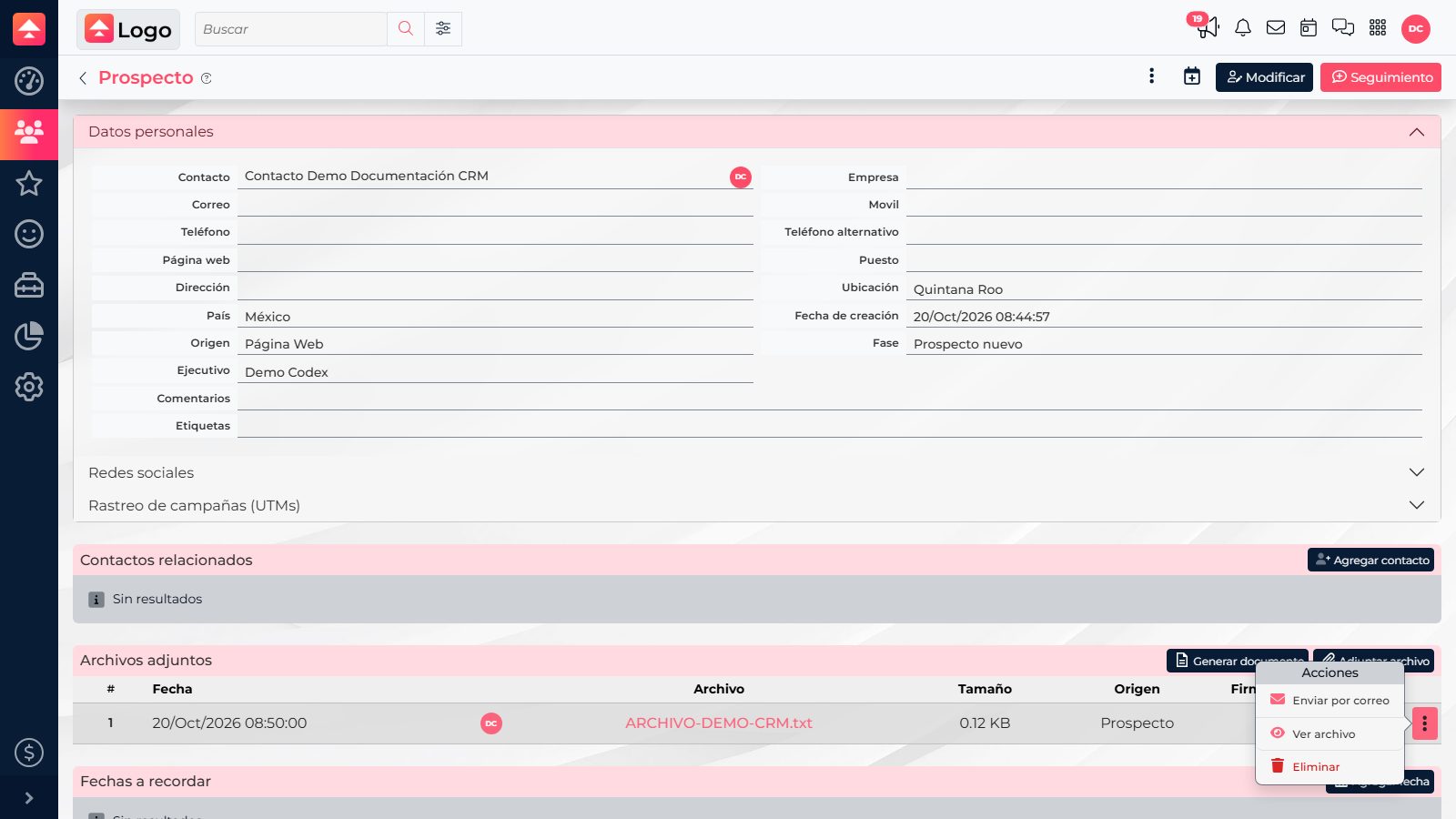Open the DC user avatar menu
The image size is (1456, 819).
pyautogui.click(x=1416, y=29)
